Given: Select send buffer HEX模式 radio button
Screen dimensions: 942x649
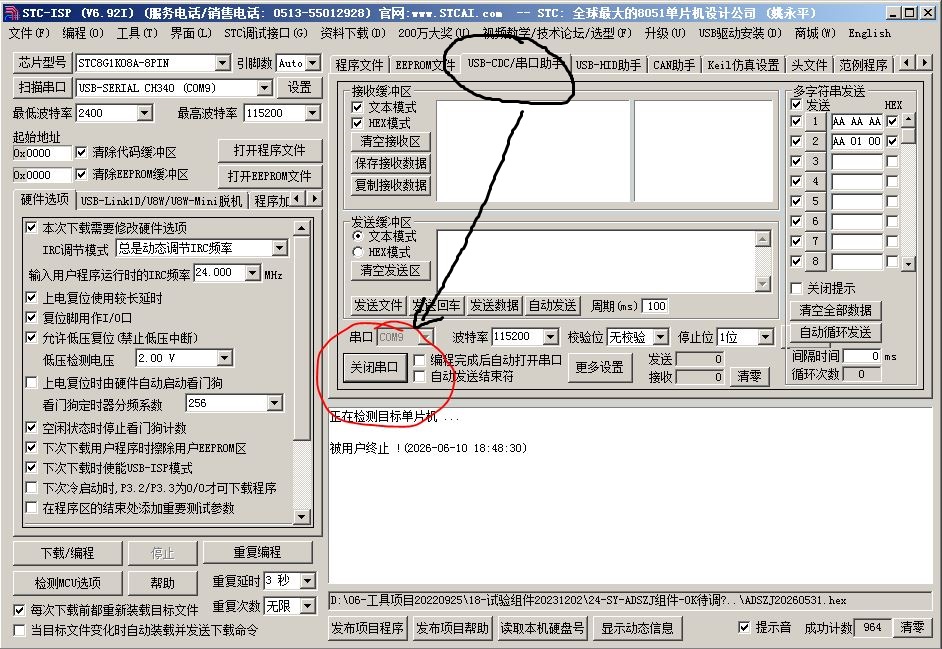Looking at the screenshot, I should (358, 252).
